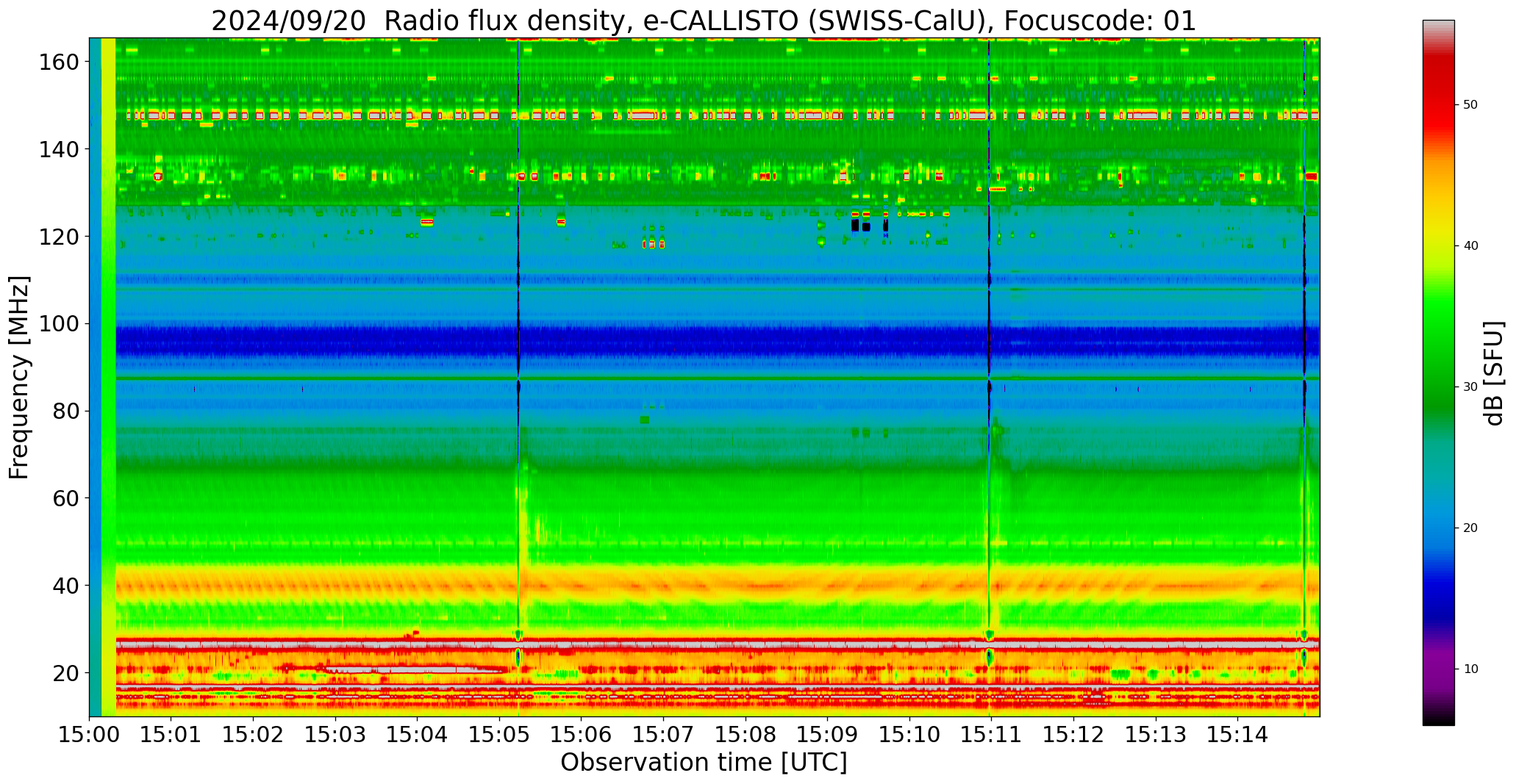Select the 15:03 time tick label
This screenshot has height=784, width=1516.
(x=335, y=735)
